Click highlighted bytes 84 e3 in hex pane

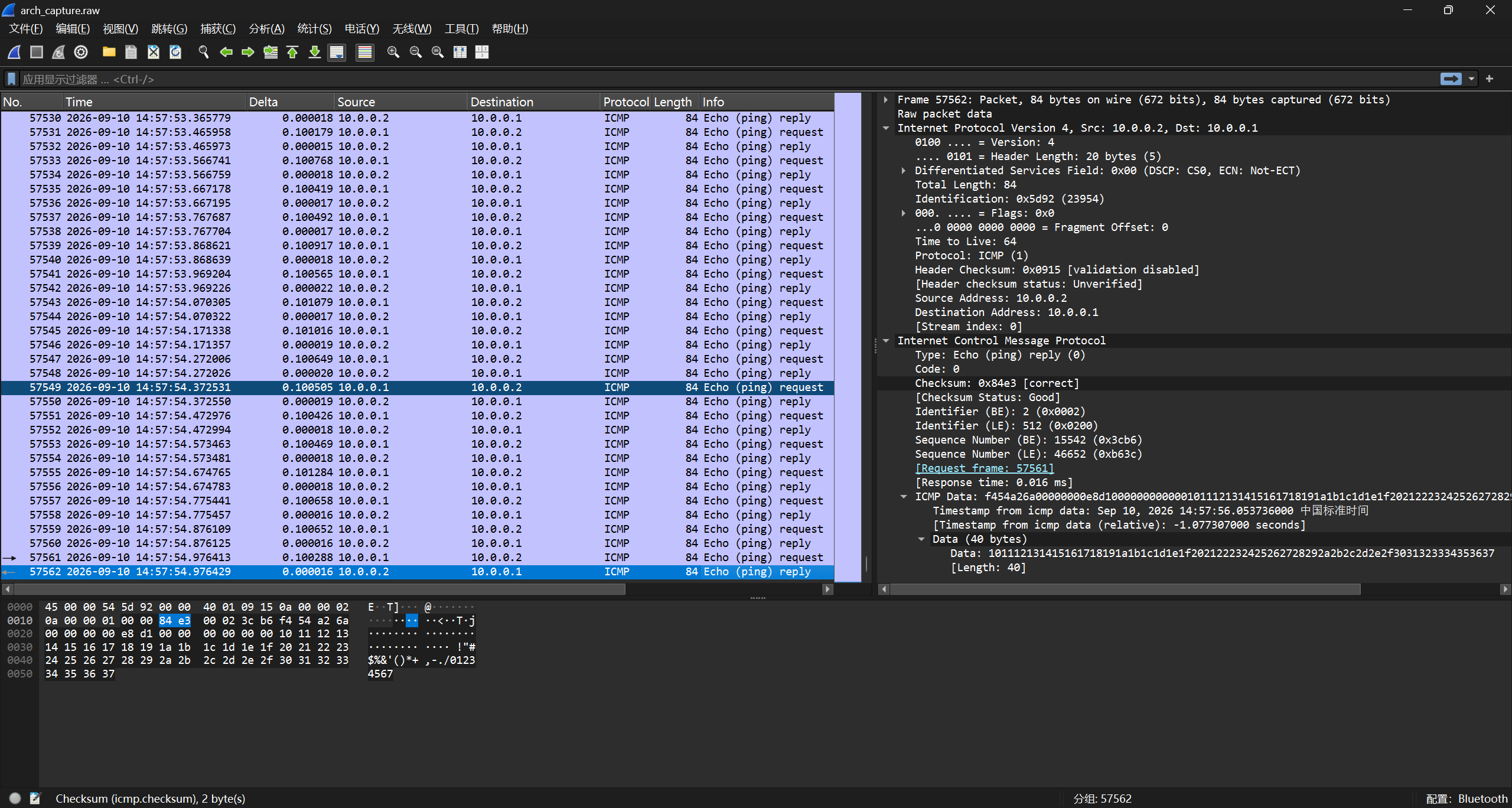click(x=175, y=621)
